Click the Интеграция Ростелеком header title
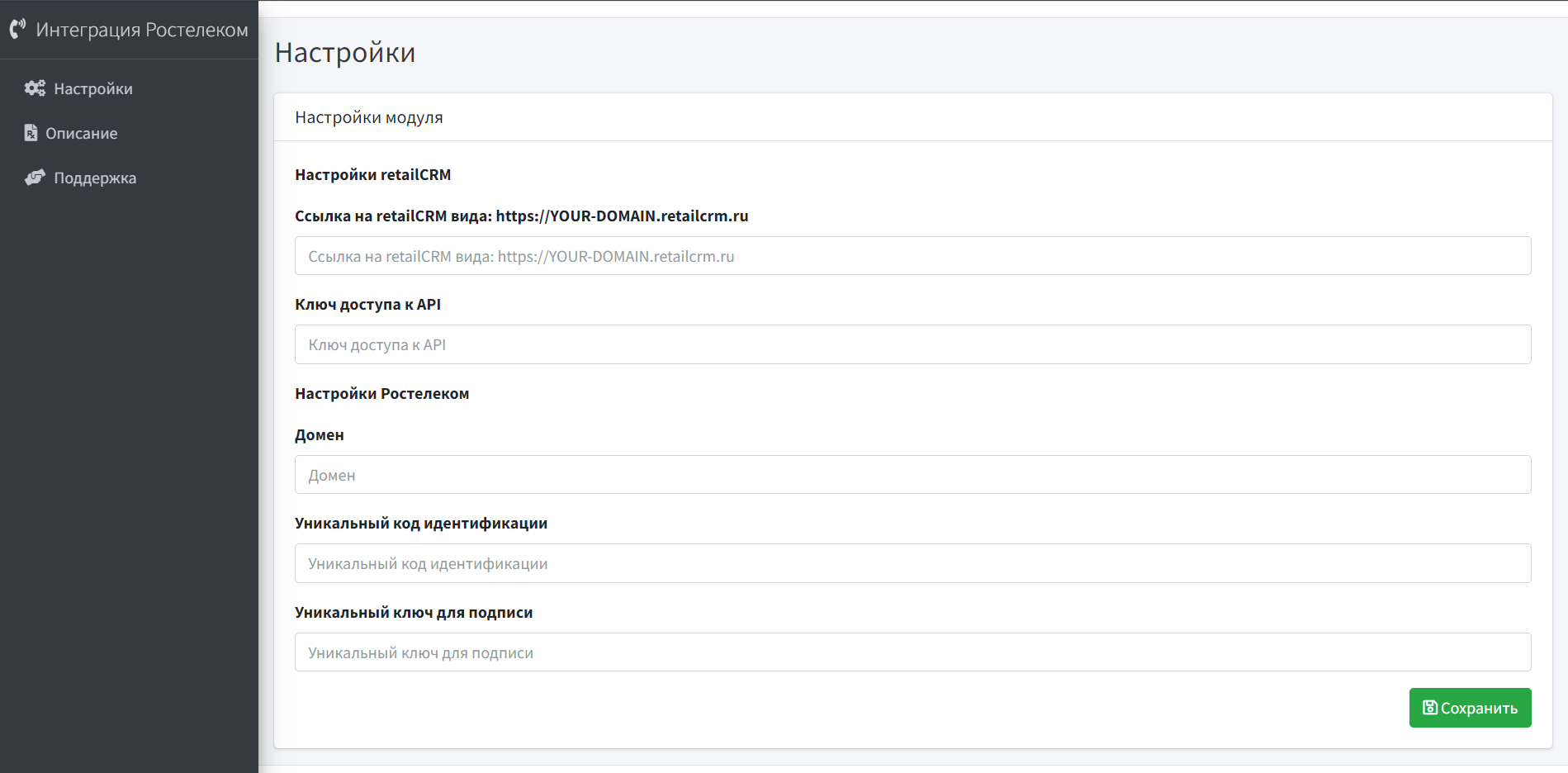 tap(142, 30)
